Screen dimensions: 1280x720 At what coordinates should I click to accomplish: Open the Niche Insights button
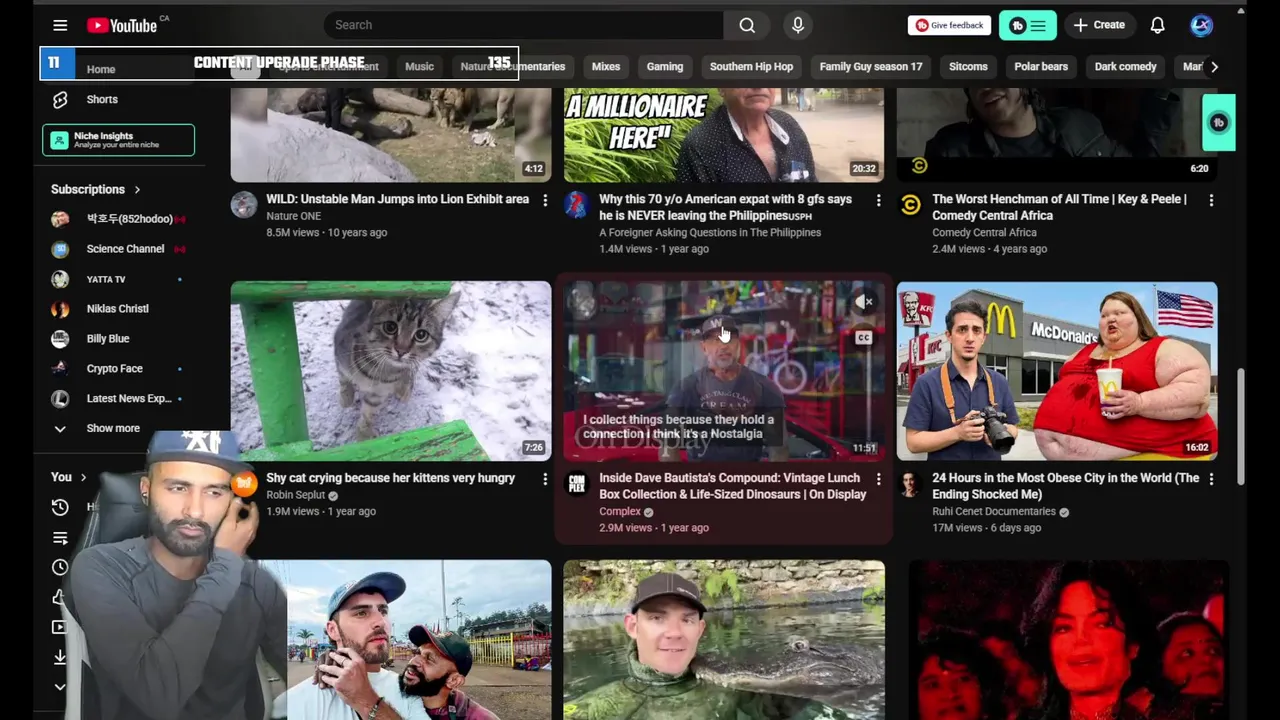pyautogui.click(x=118, y=140)
